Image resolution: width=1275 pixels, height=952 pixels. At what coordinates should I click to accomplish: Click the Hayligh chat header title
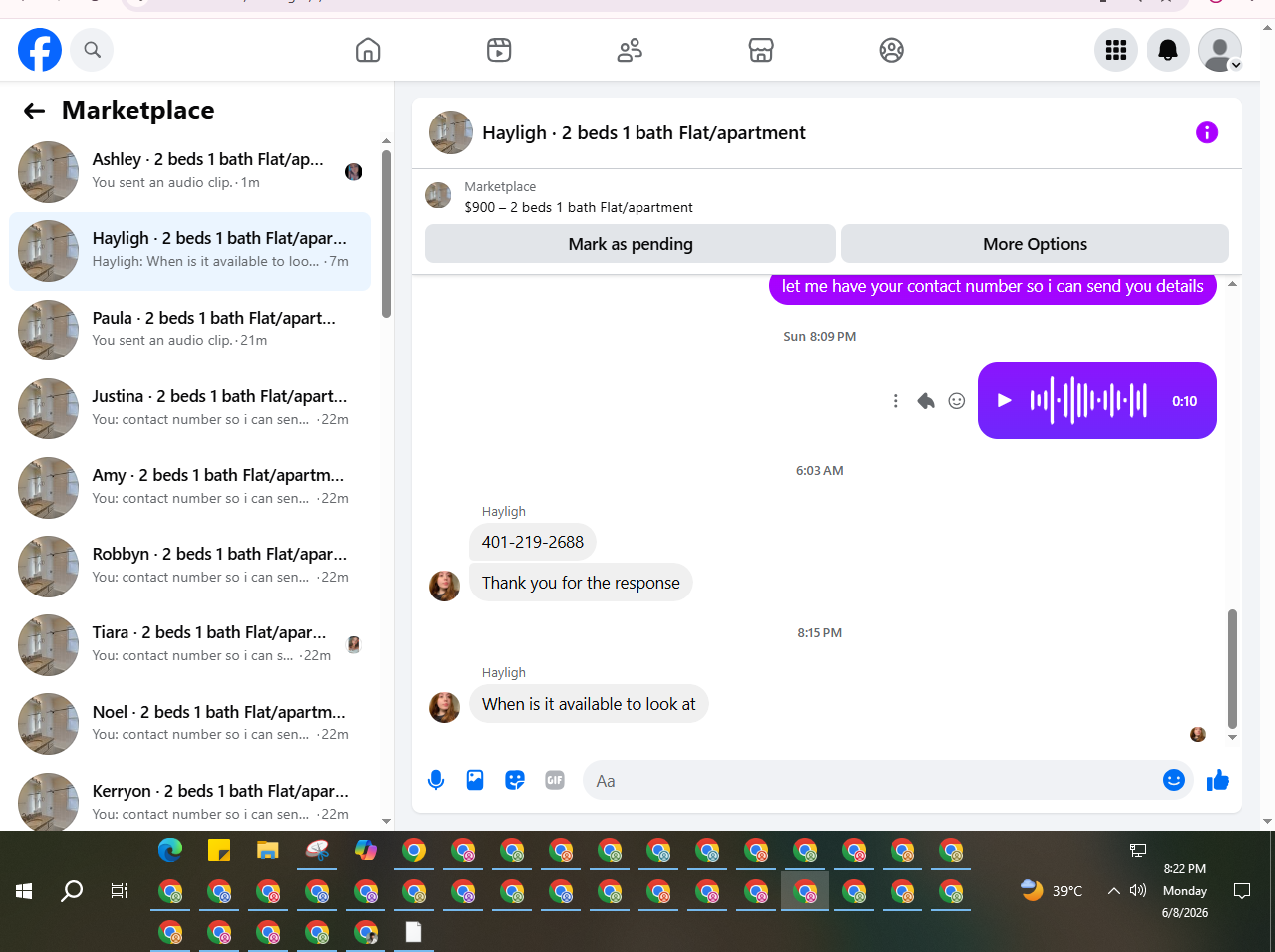643,133
